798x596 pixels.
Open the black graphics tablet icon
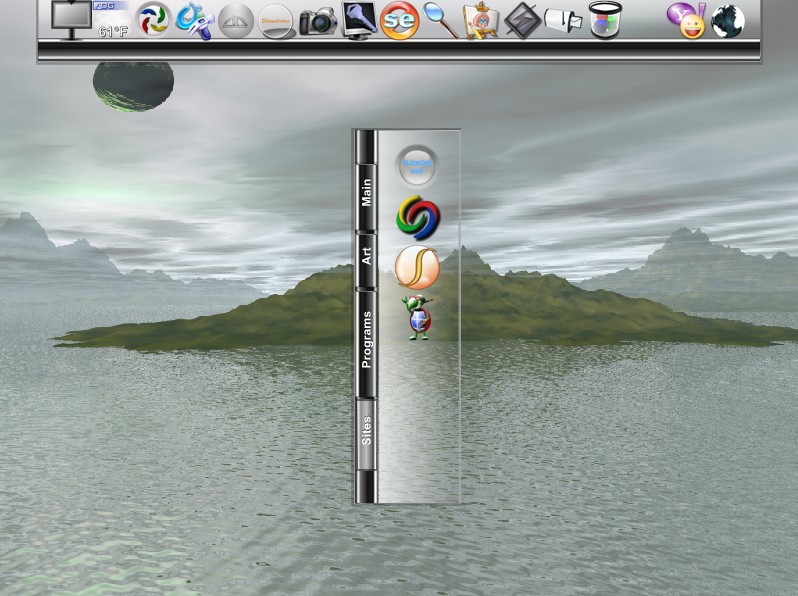[x=522, y=20]
